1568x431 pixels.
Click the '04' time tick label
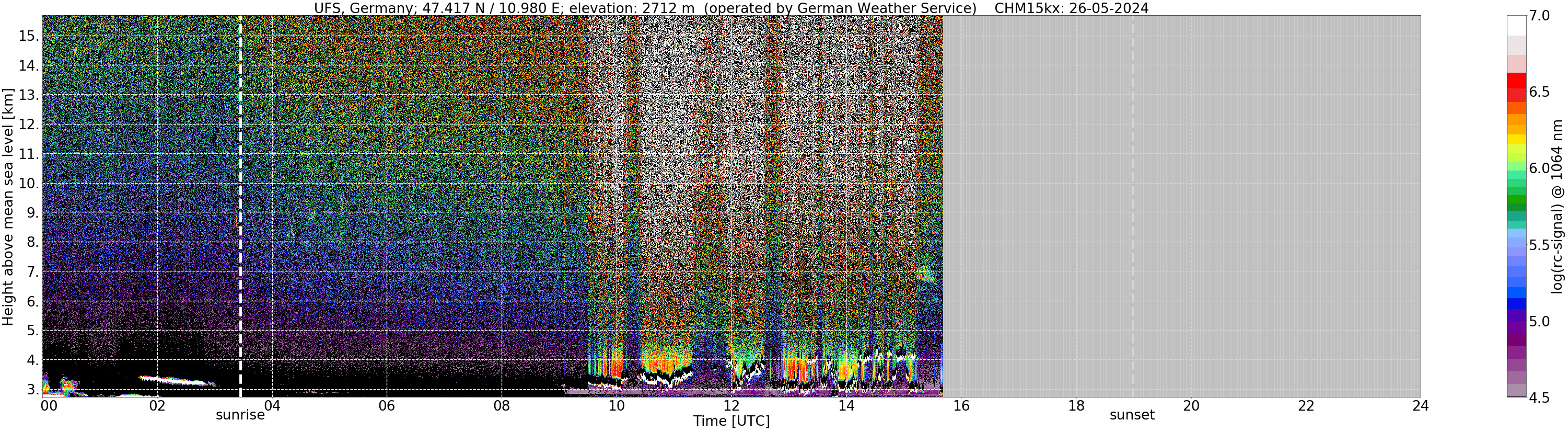(x=272, y=405)
